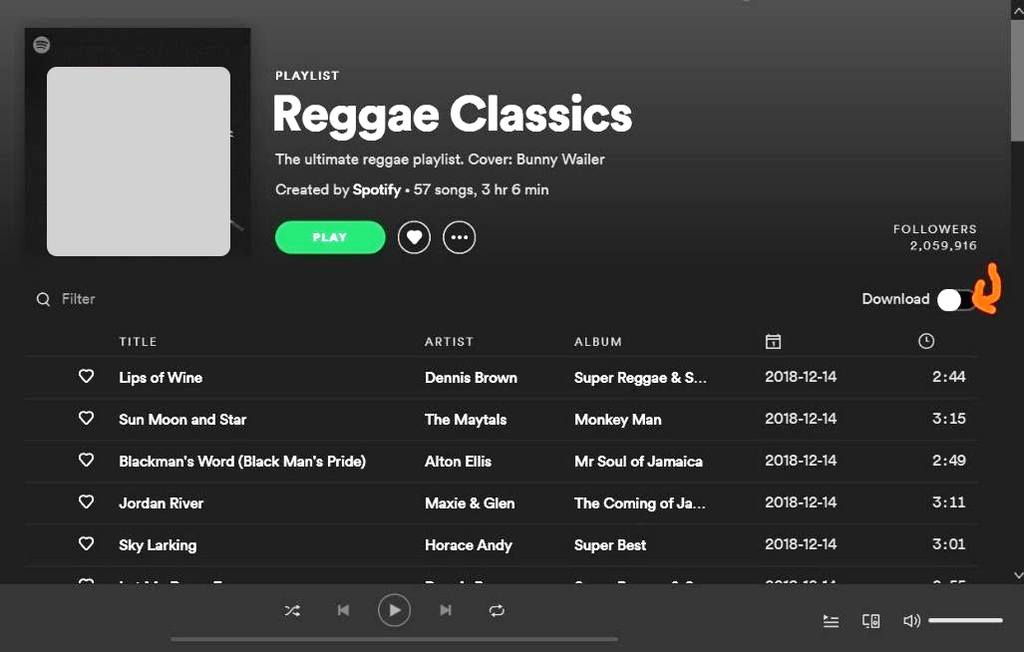Click the green PLAY button
The width and height of the screenshot is (1024, 652).
(330, 237)
